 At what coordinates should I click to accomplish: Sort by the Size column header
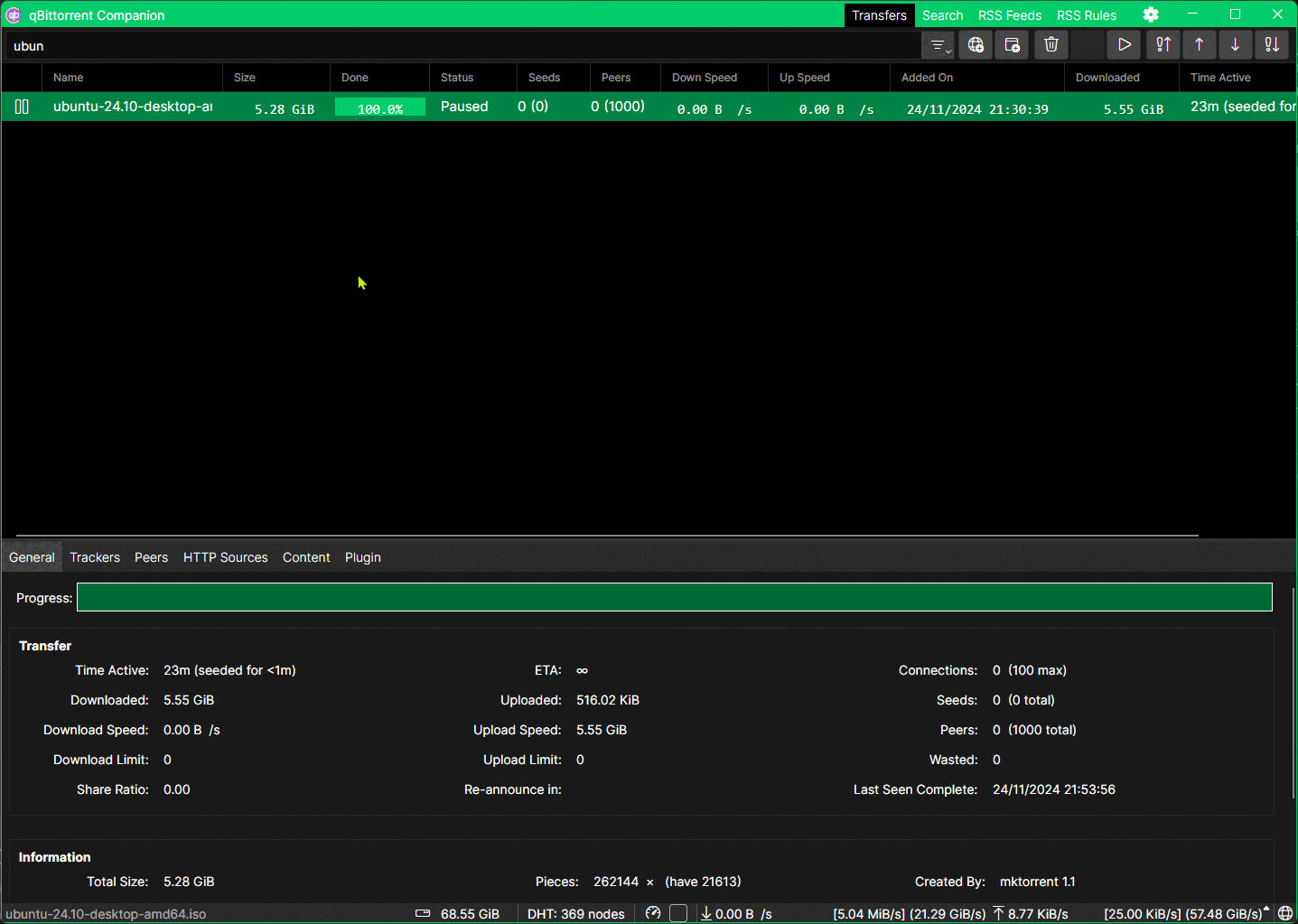coord(276,78)
